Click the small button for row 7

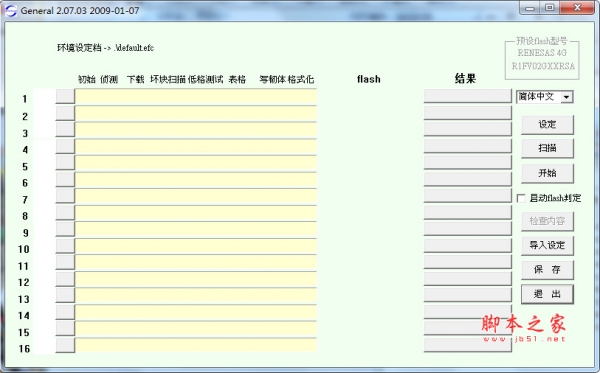point(65,196)
